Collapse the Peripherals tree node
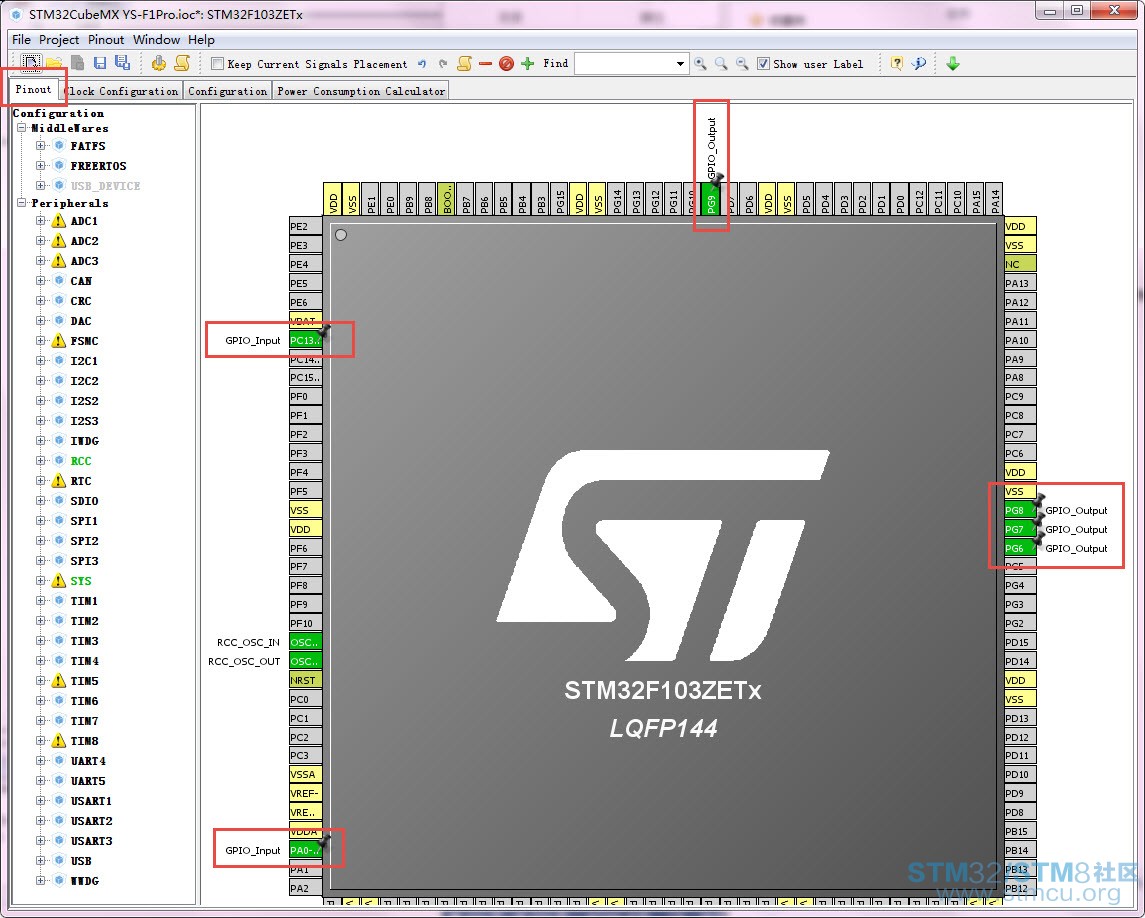This screenshot has width=1145, height=918. (22, 202)
